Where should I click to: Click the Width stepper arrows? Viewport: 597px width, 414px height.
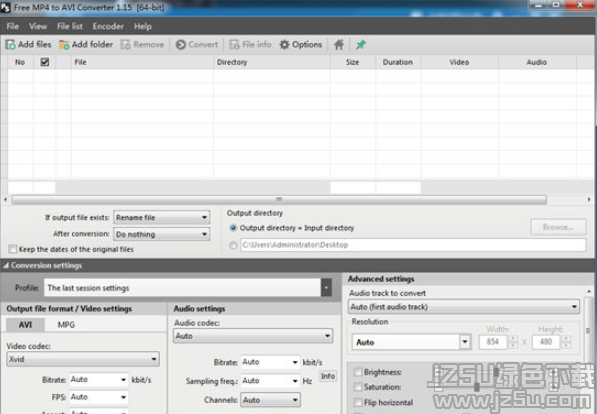pyautogui.click(x=513, y=342)
